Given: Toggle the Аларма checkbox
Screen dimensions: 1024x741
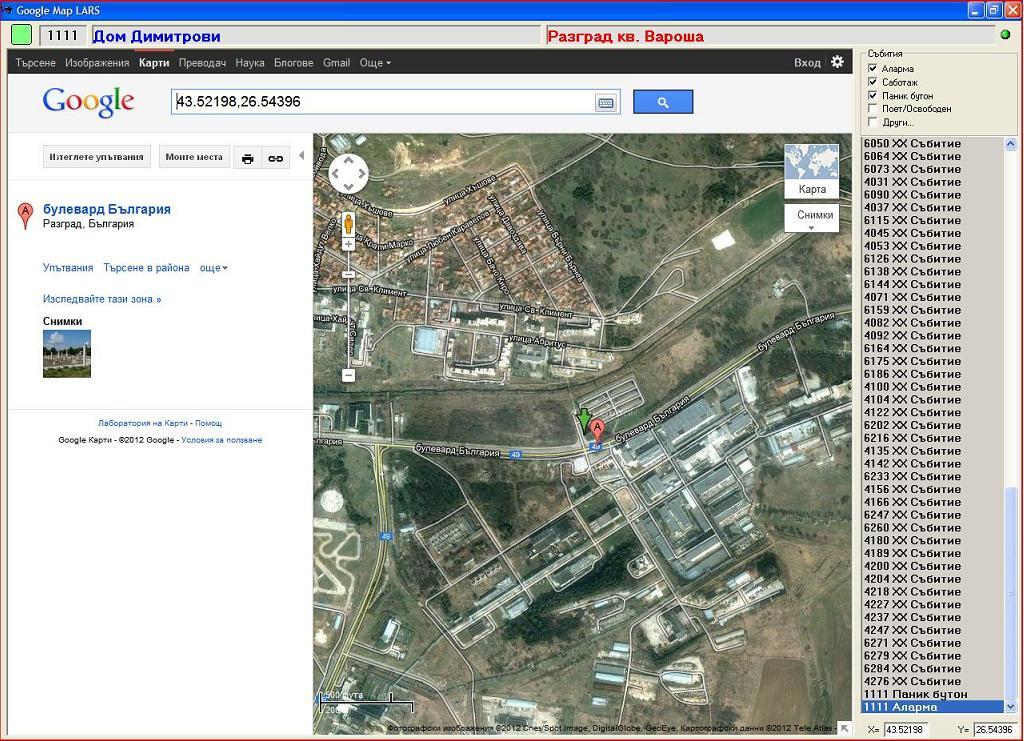Looking at the screenshot, I should coord(872,68).
